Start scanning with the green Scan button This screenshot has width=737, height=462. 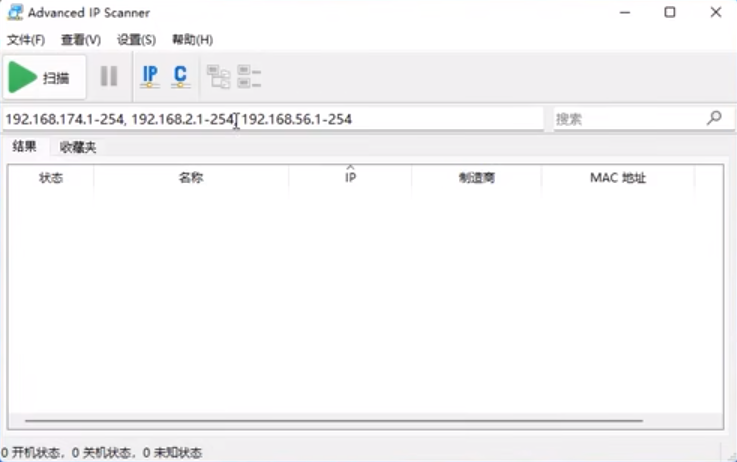point(44,77)
